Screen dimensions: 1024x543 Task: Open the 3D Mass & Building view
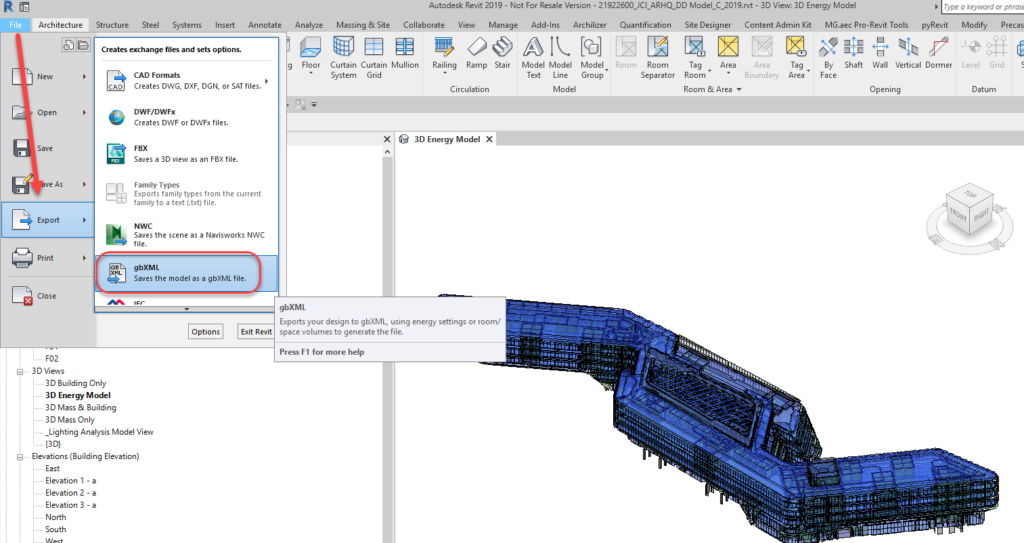80,408
